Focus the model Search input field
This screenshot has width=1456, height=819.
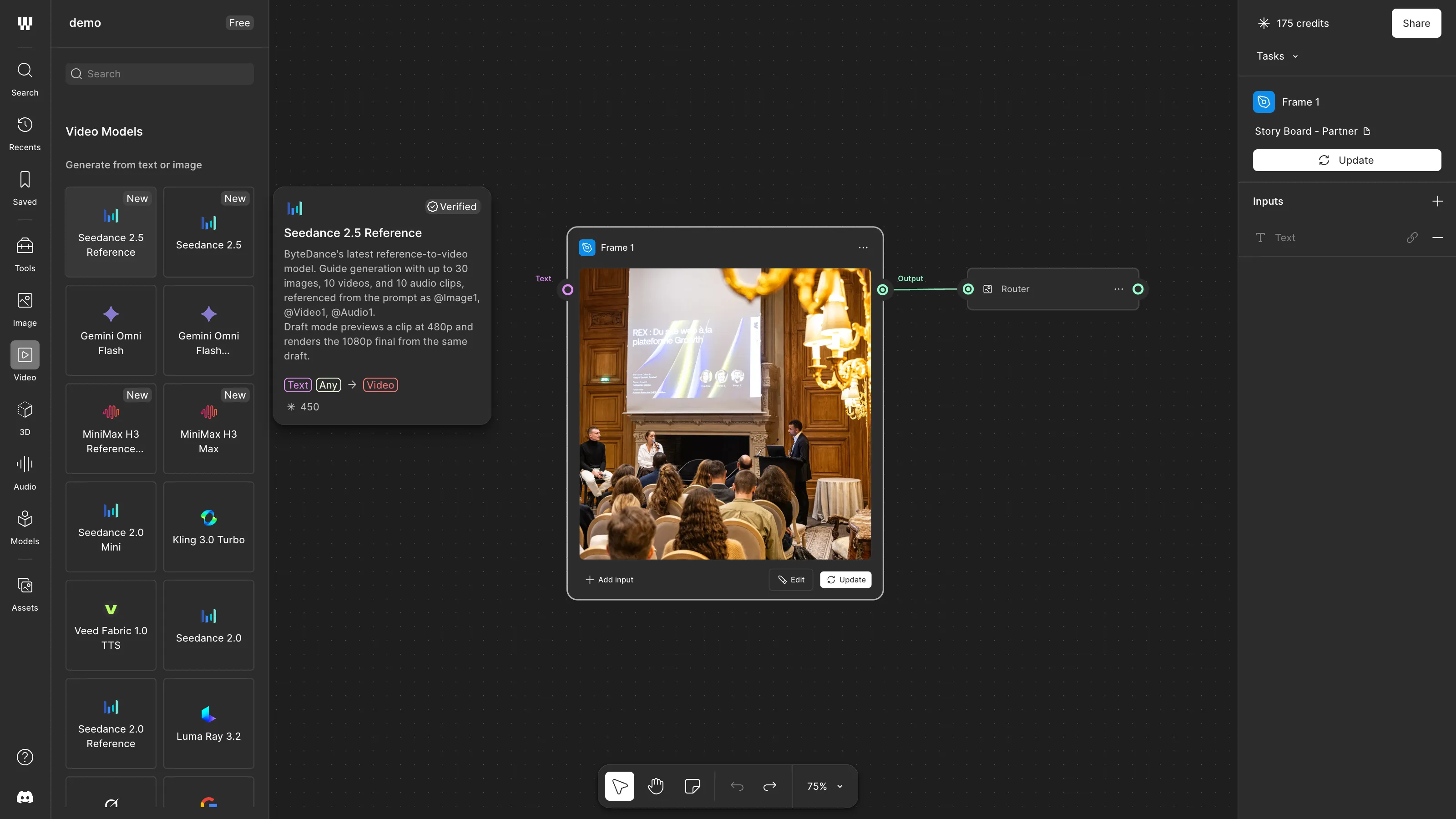(x=159, y=73)
